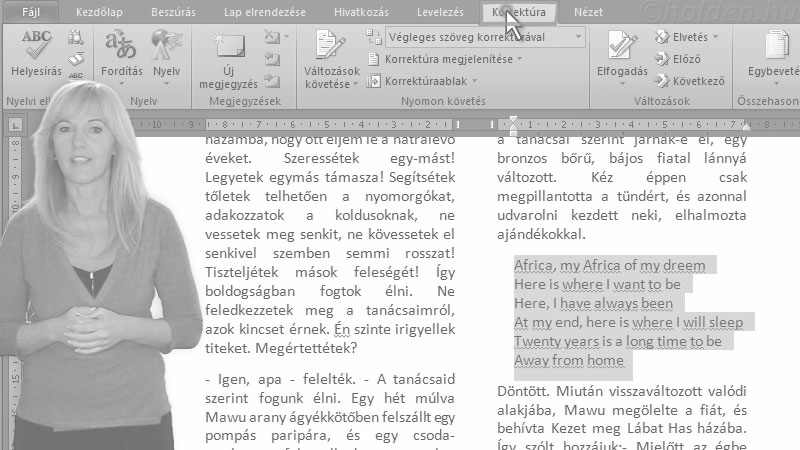Click the small ABC word count icon
The image size is (800, 450).
point(76,76)
